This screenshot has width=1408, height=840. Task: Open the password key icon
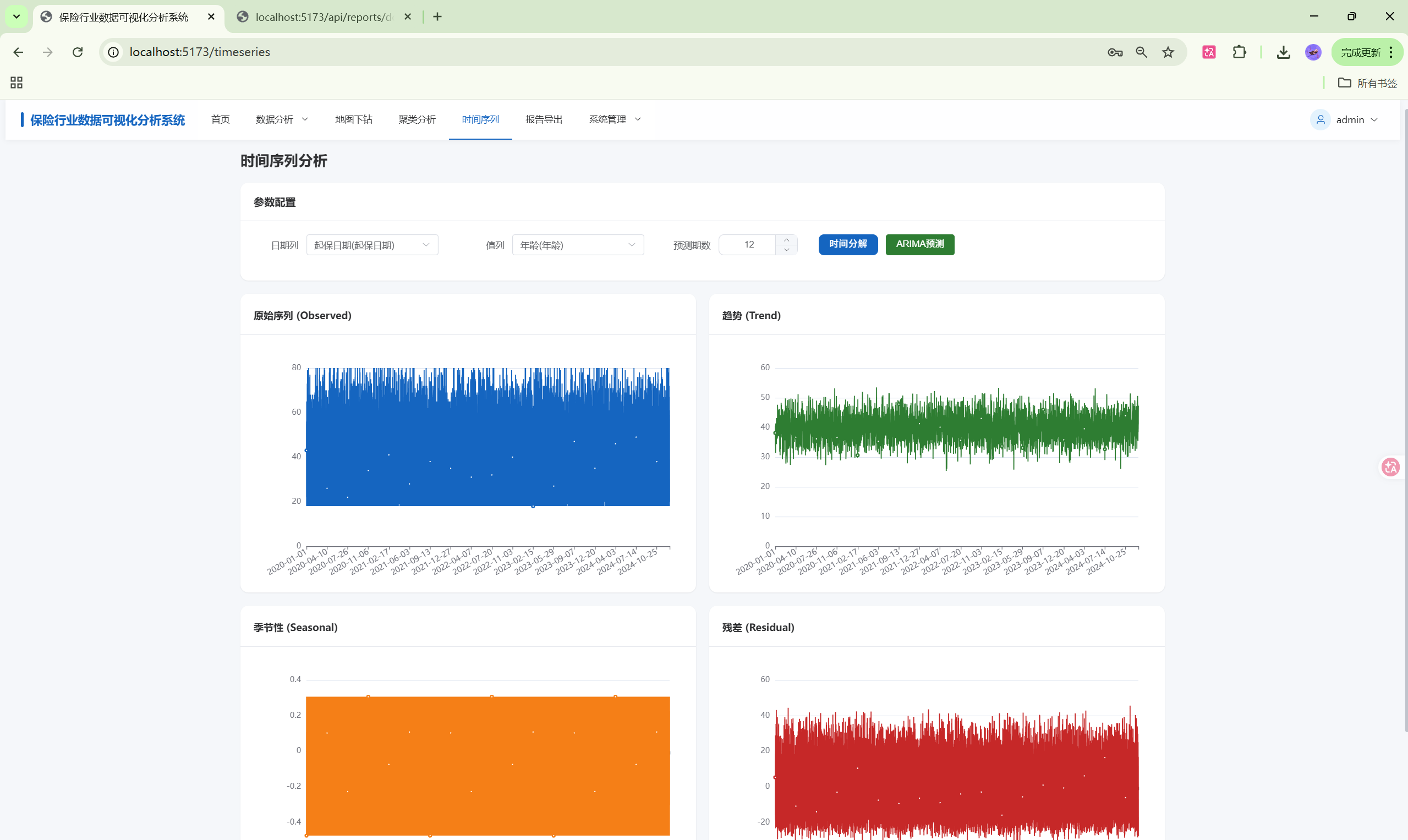[1115, 52]
